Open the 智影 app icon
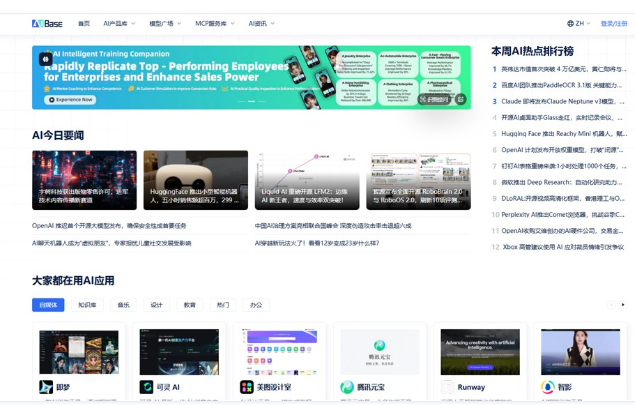 [548, 387]
